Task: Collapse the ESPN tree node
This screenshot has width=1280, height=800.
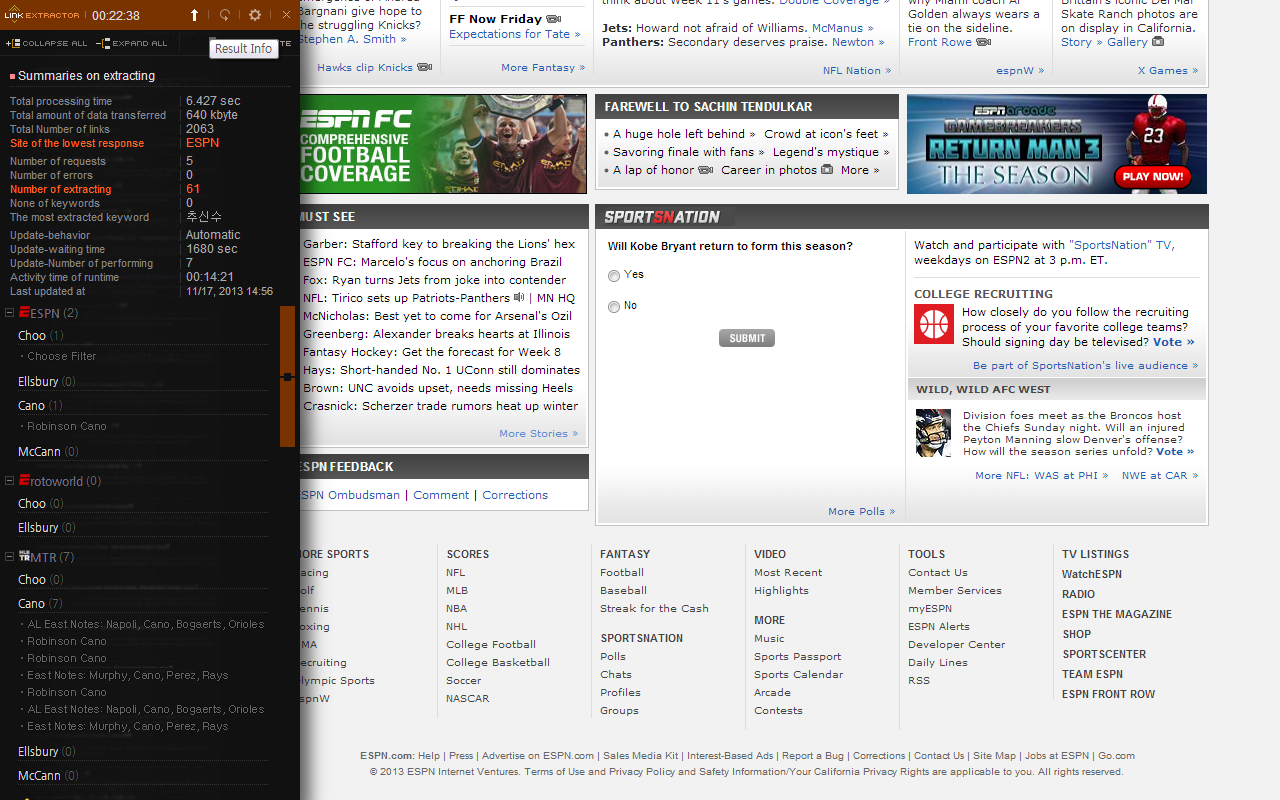Action: point(9,313)
